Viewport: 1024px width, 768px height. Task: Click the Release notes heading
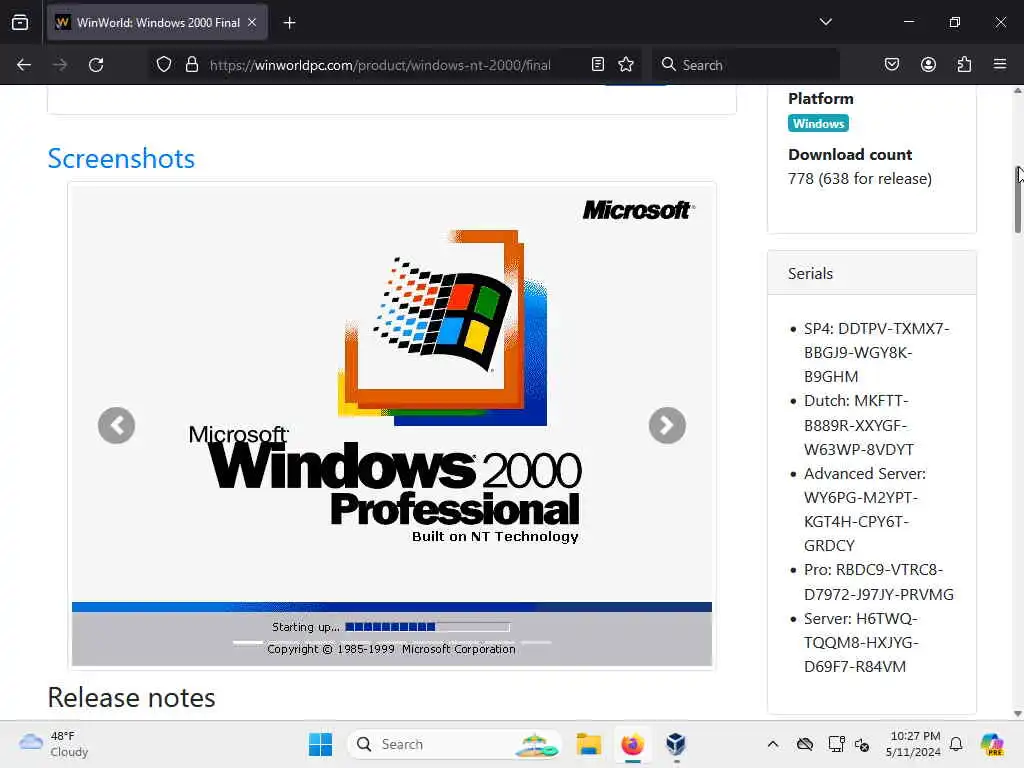(x=131, y=697)
